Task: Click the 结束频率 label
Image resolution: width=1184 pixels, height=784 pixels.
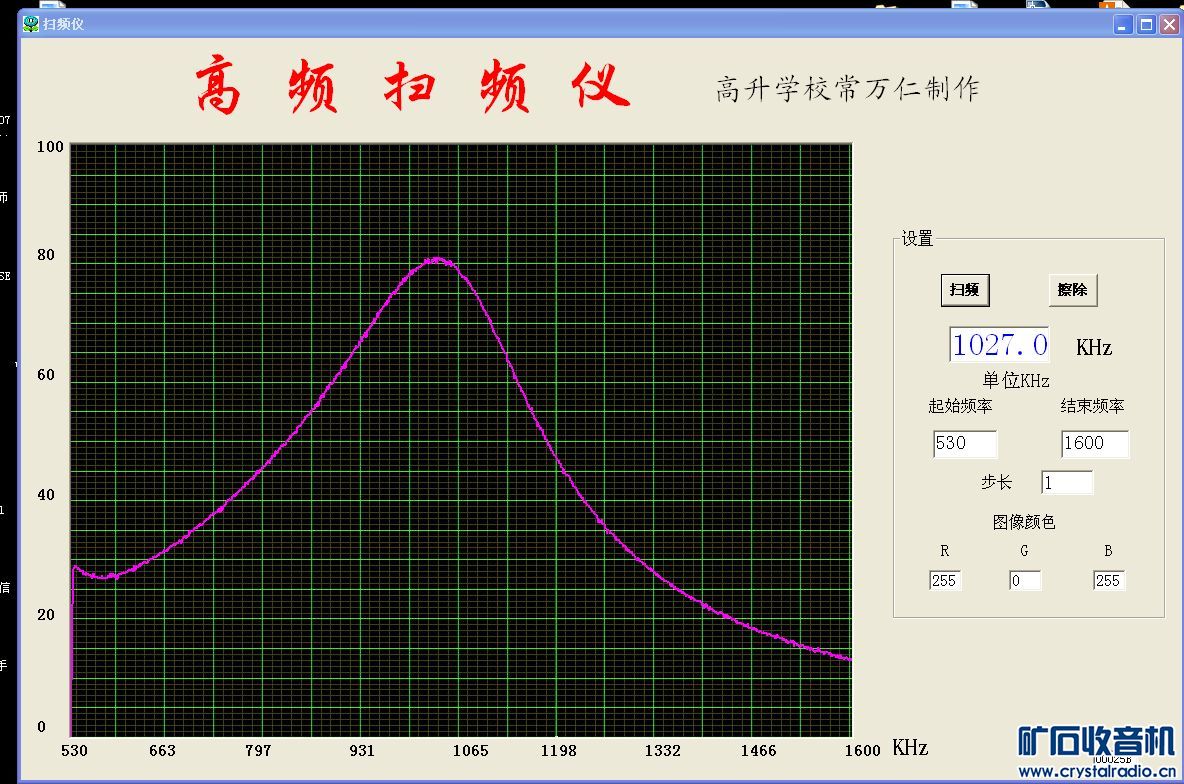Action: click(x=1092, y=406)
